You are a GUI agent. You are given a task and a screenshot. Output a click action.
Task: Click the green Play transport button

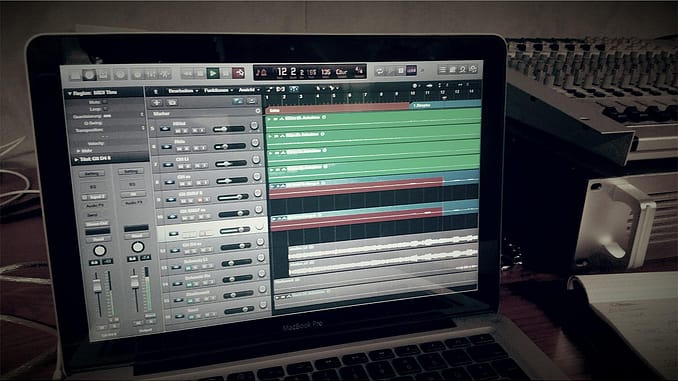tap(212, 74)
